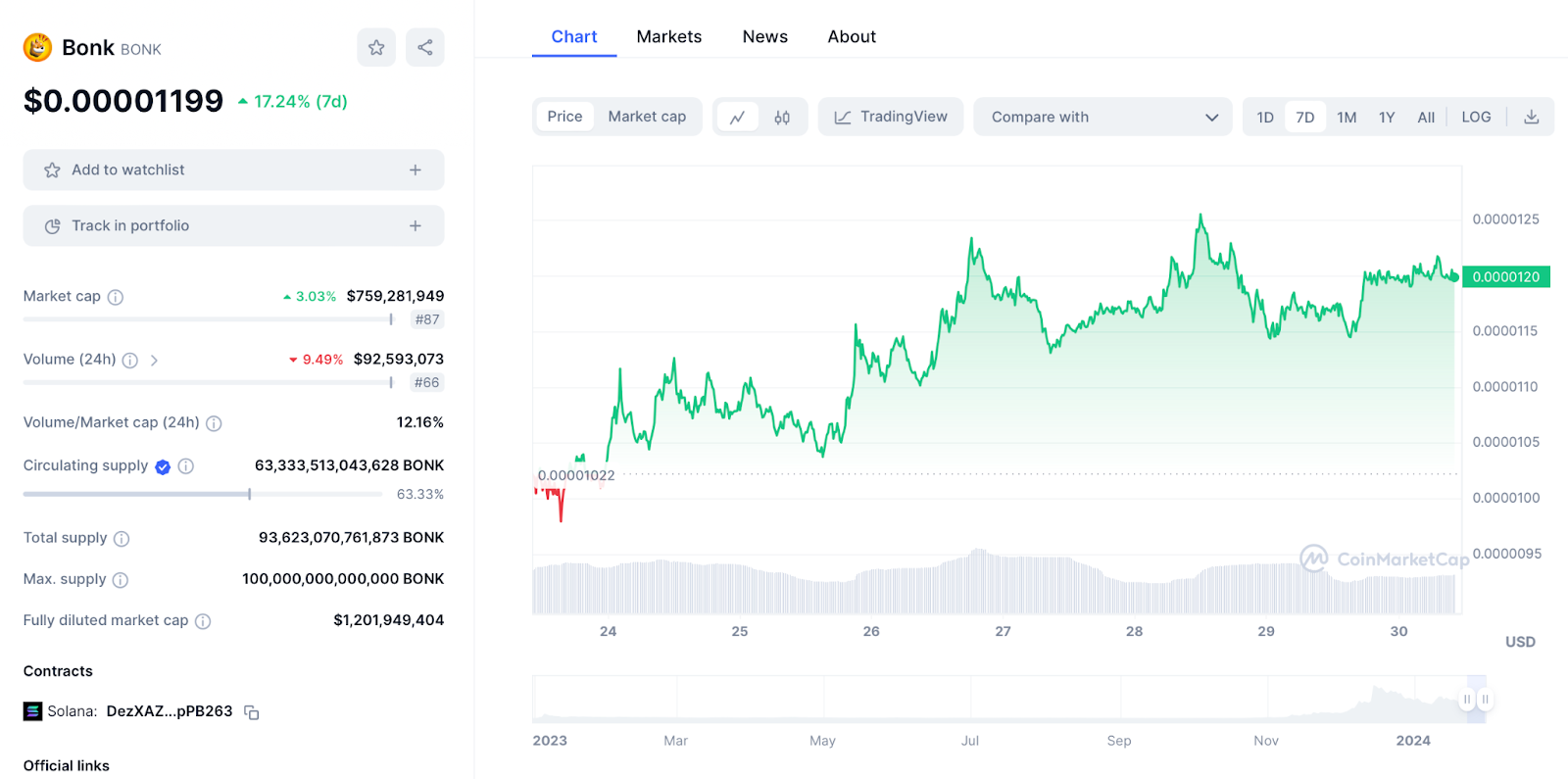Open the Chart tab
The width and height of the screenshot is (1568, 779).
tap(574, 36)
